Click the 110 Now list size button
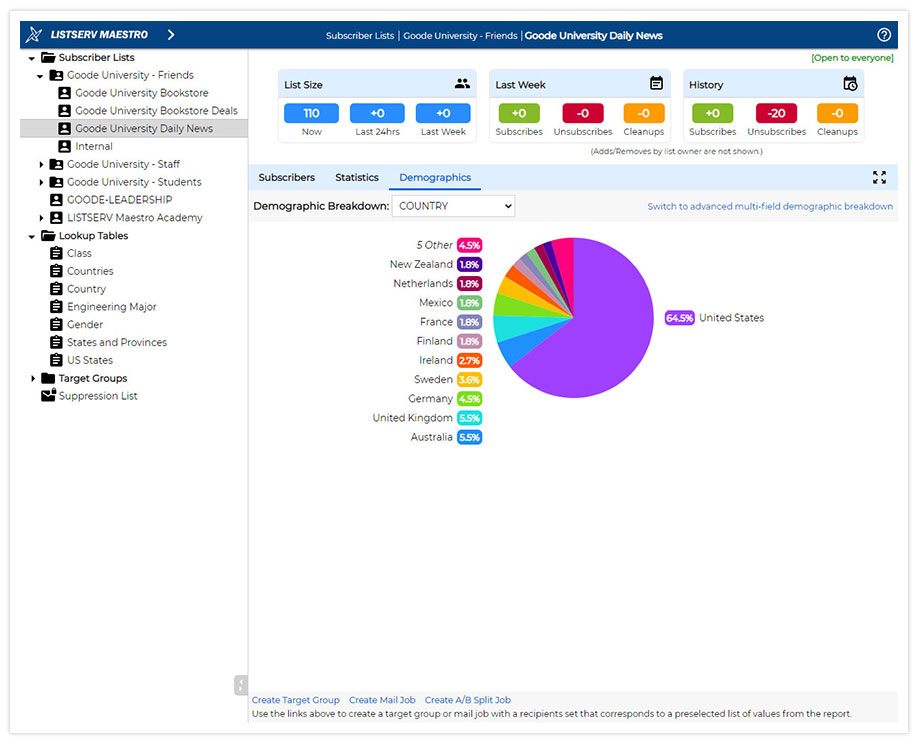Viewport: 918px width, 744px height. coord(311,113)
